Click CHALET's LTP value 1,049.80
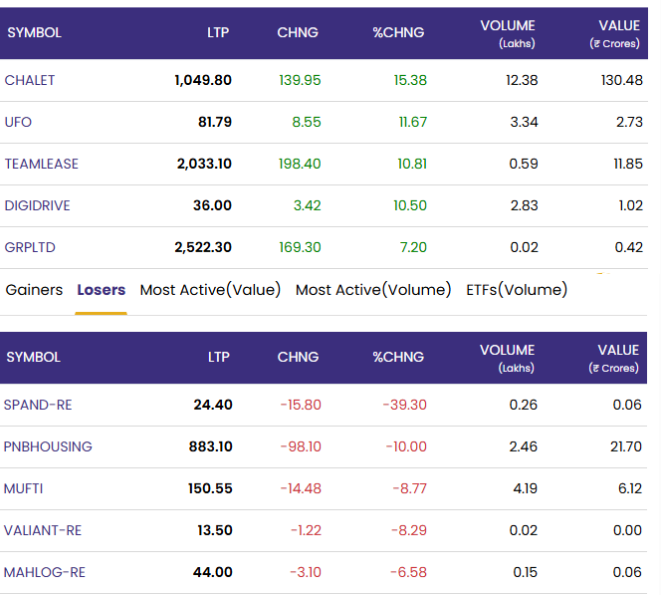 [x=203, y=80]
